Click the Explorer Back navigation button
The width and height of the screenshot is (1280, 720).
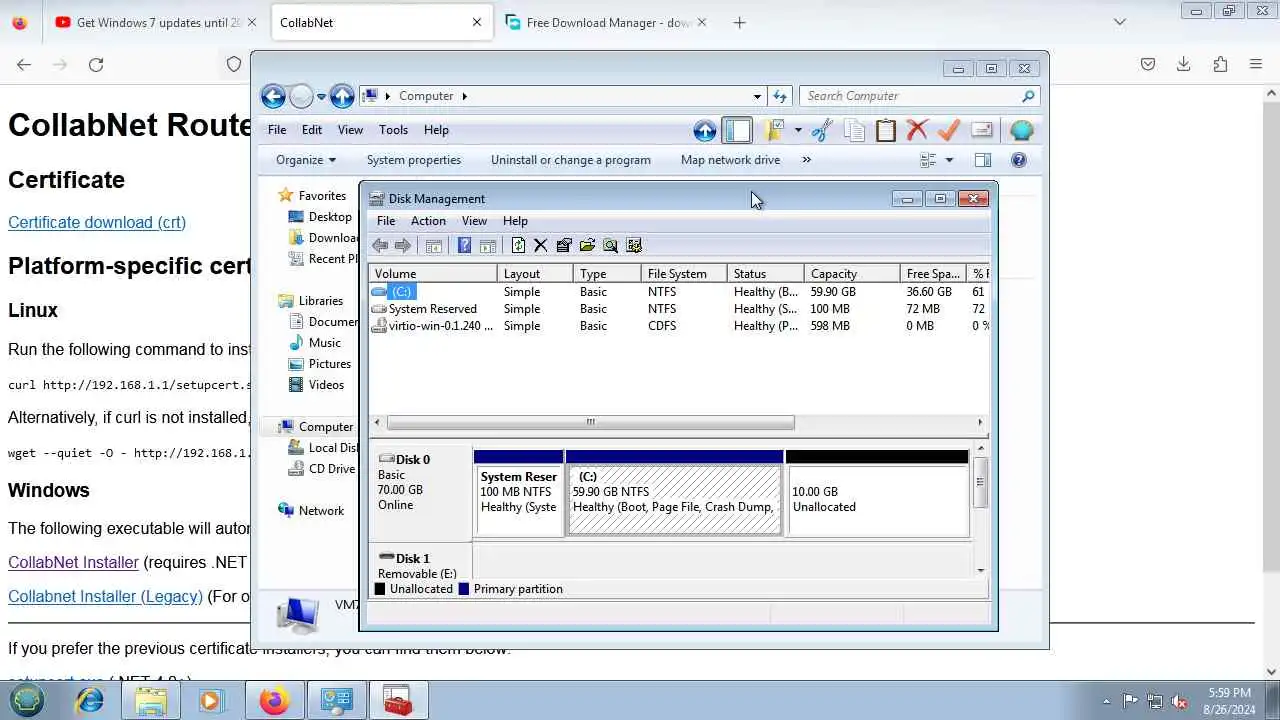tap(273, 96)
